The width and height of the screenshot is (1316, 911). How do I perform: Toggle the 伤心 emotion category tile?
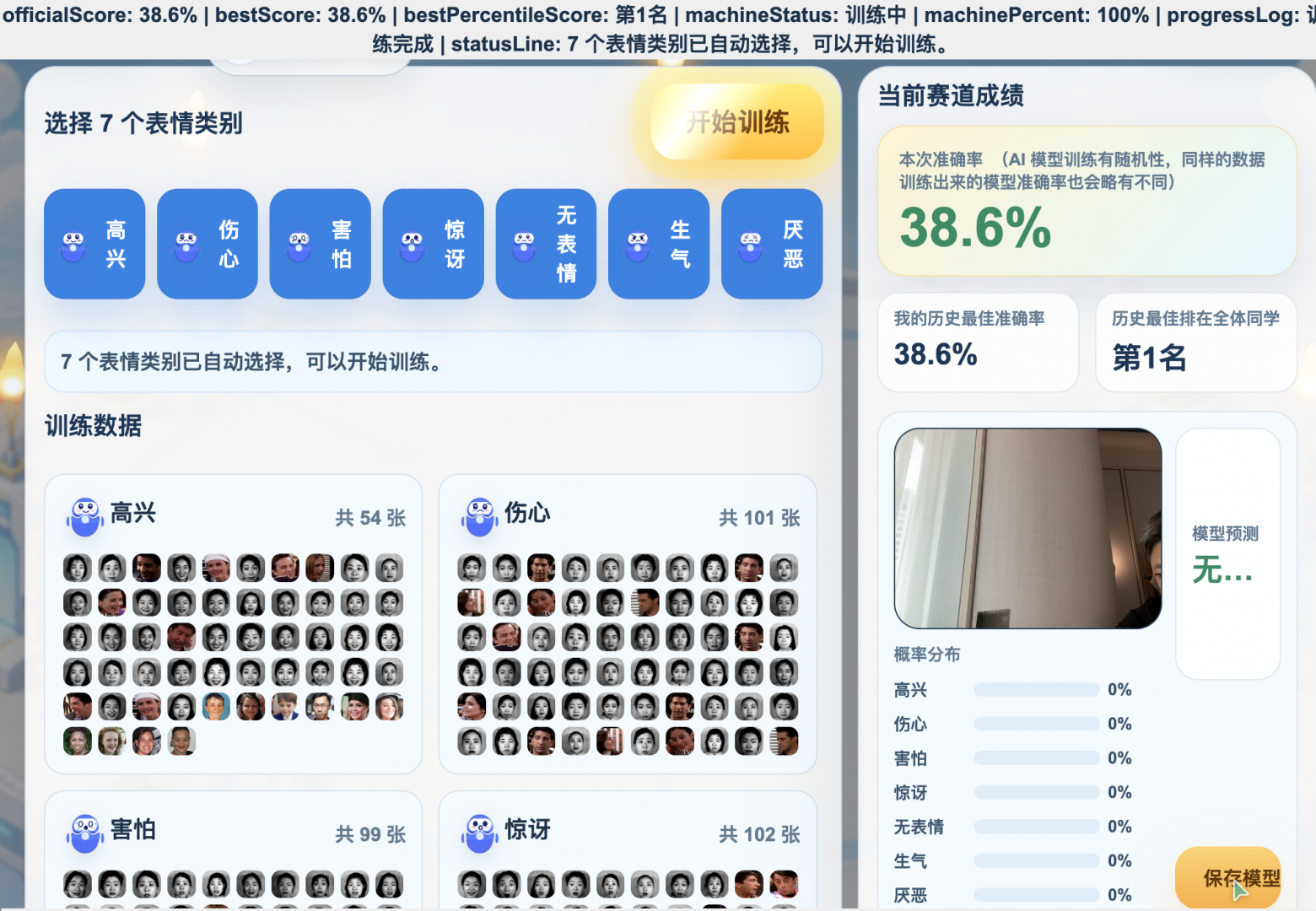208,244
